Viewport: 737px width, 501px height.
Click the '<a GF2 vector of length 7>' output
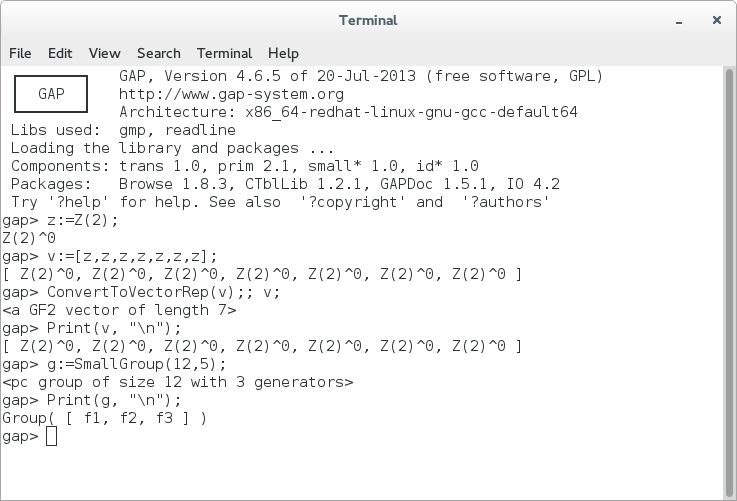(119, 310)
